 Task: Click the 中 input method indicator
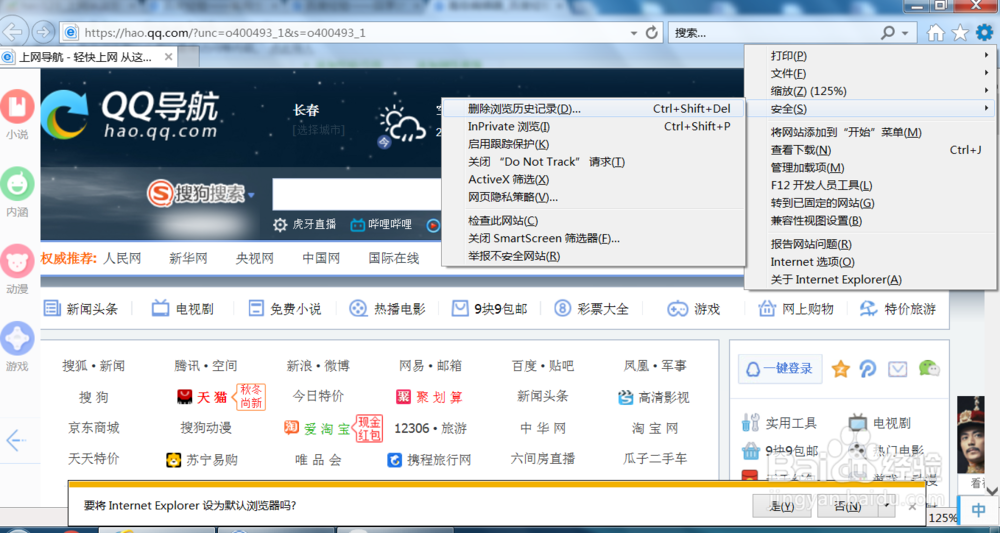point(978,510)
